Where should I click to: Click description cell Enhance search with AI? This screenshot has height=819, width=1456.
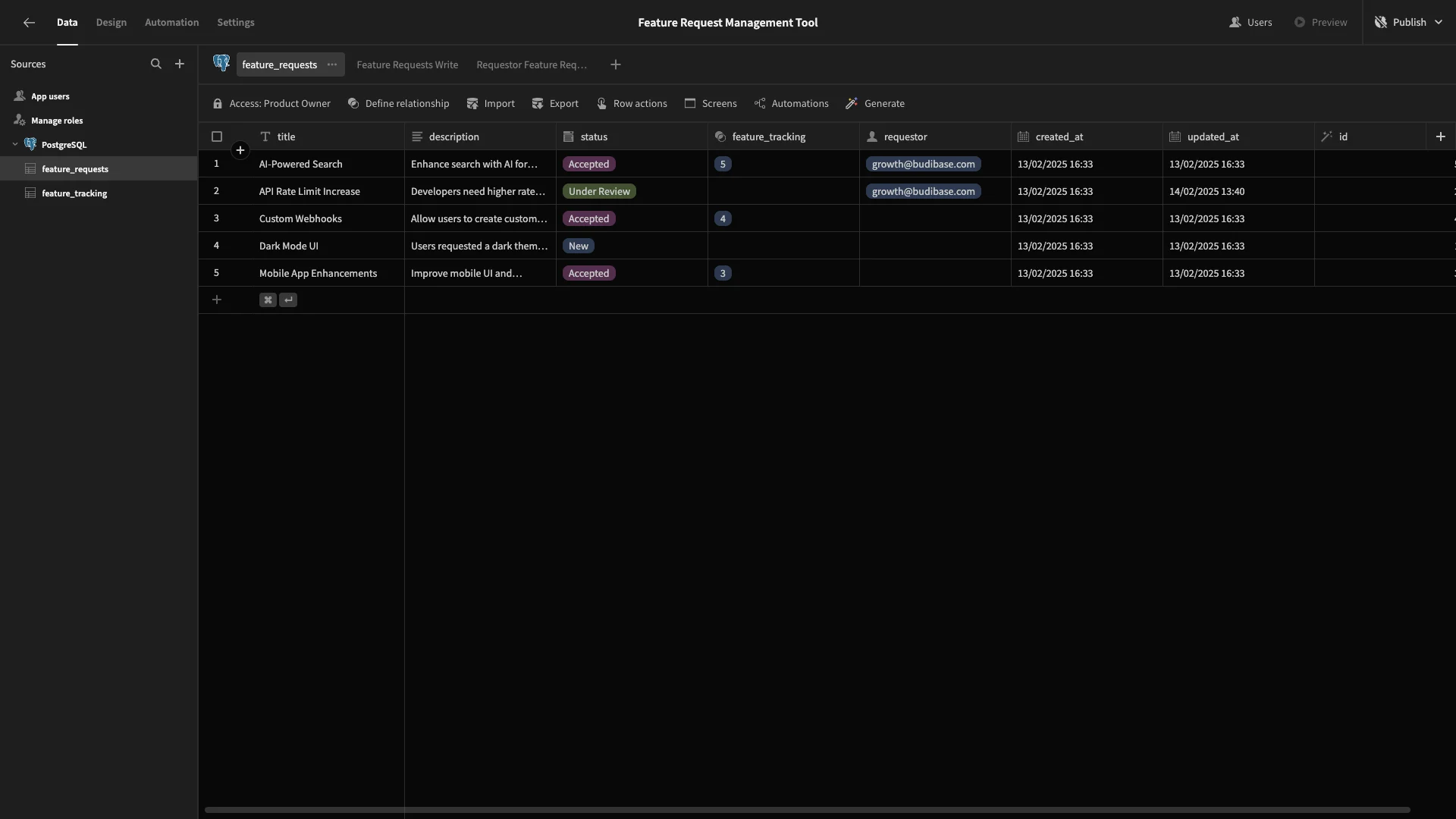pos(480,164)
